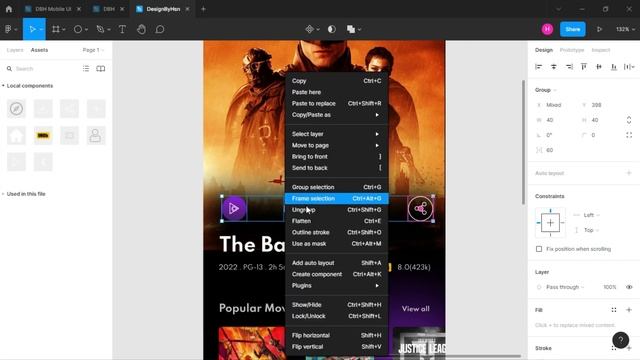Viewport: 640px width, 360px height.
Task: Click the constraints box widget
Action: pos(550,223)
